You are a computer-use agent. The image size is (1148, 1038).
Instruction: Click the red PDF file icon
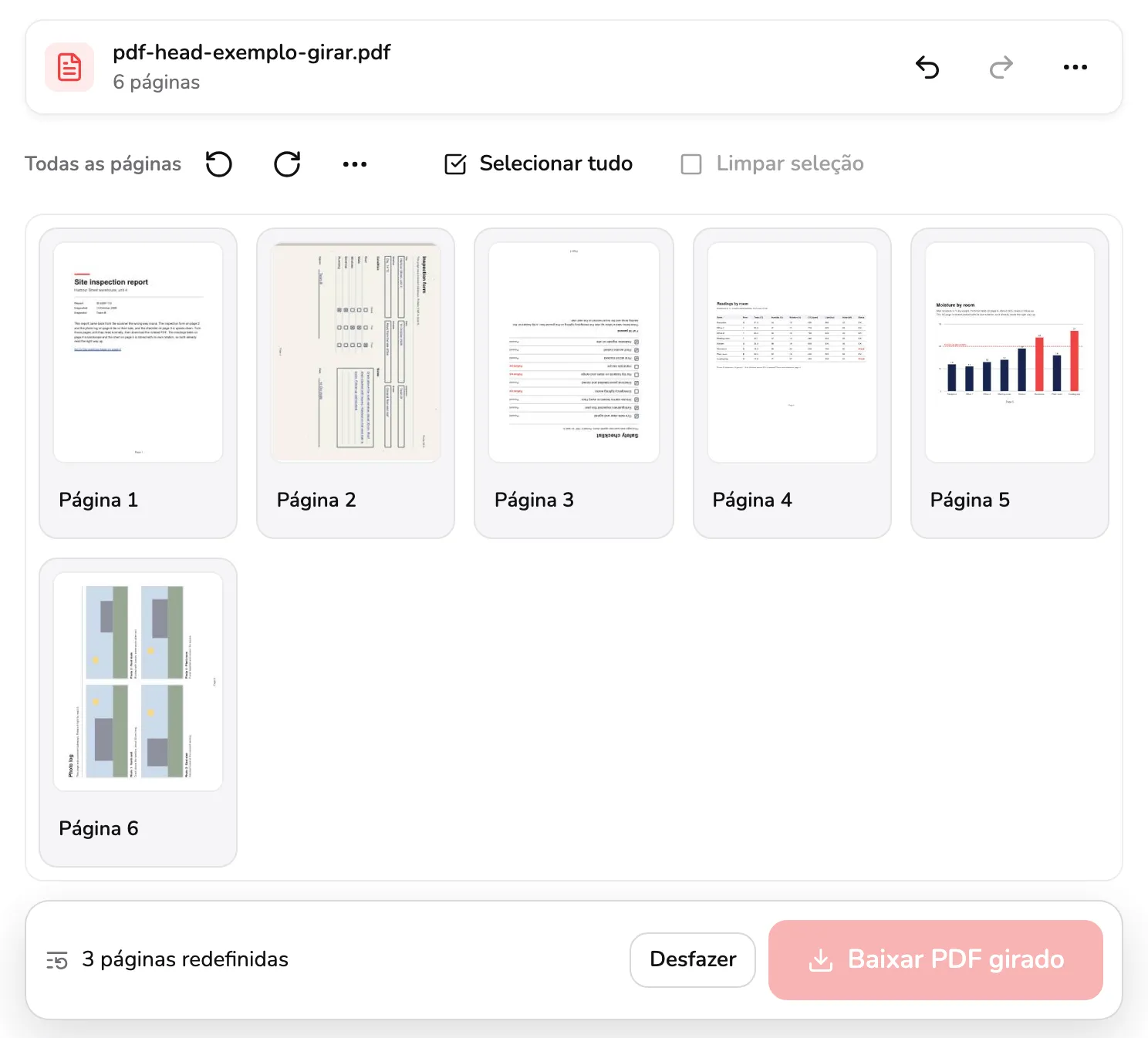69,67
